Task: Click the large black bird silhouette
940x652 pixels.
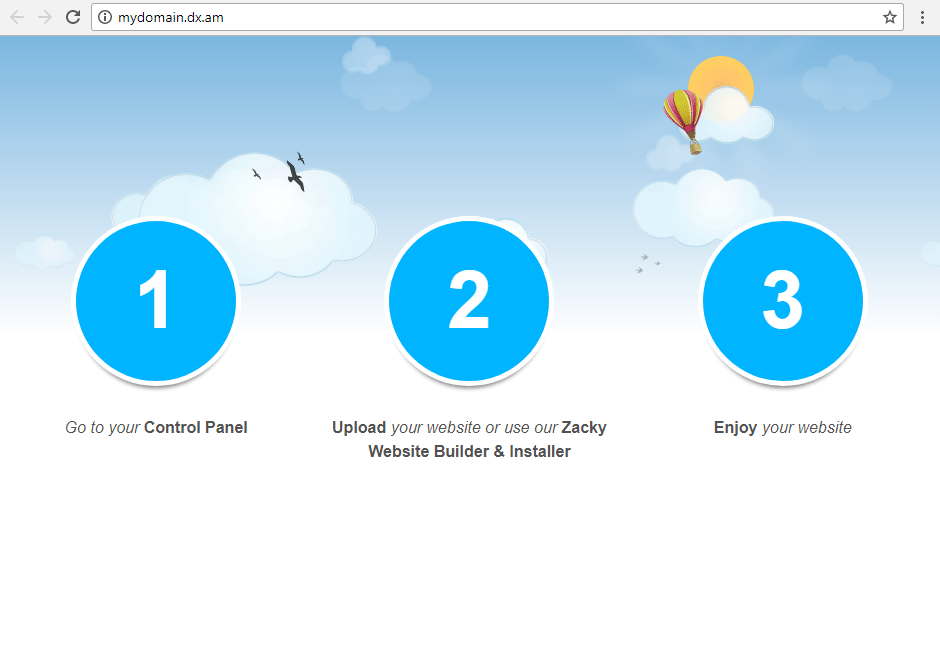Action: [x=295, y=176]
